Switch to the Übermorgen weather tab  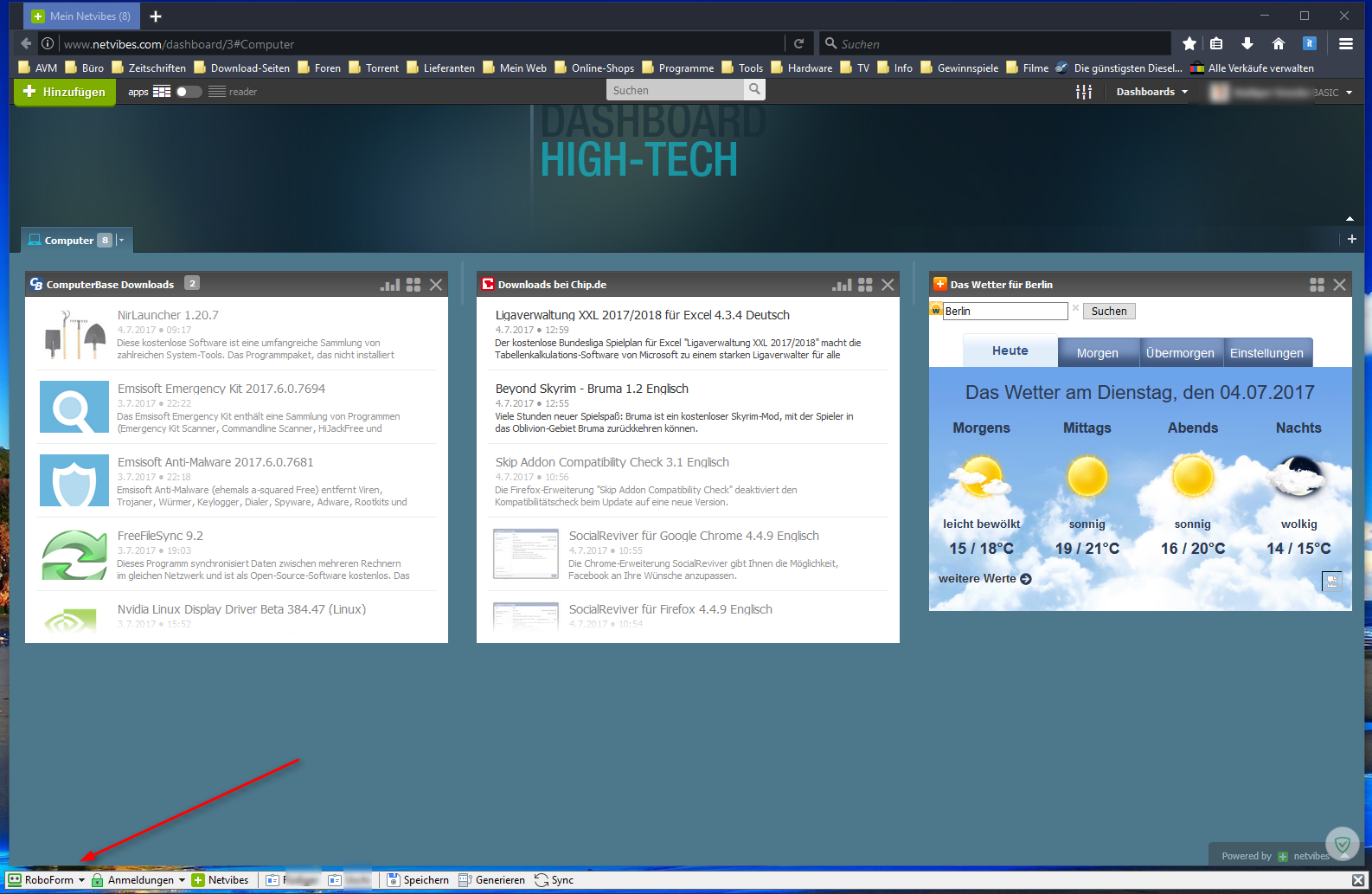pos(1180,353)
